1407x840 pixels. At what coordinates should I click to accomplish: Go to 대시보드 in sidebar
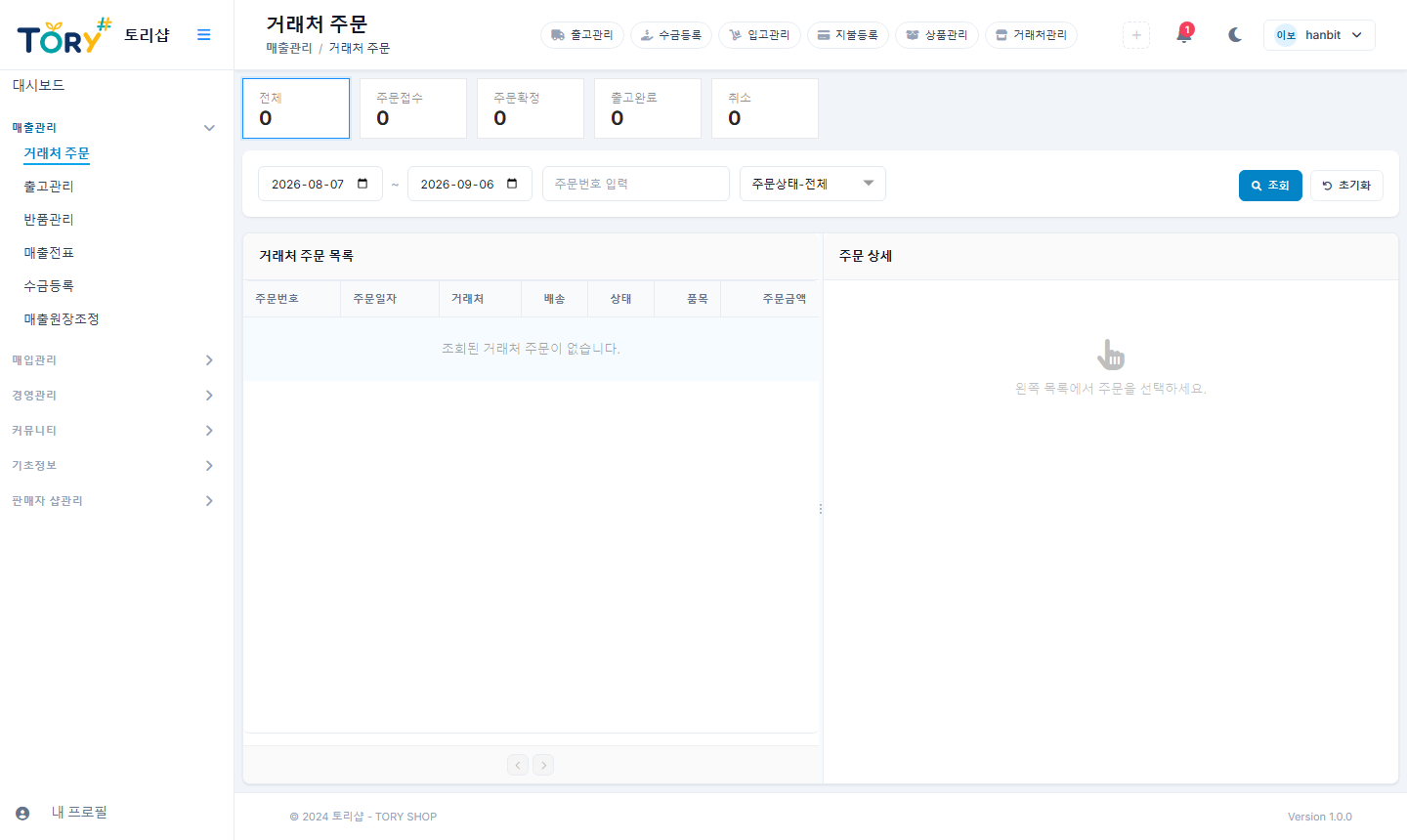[38, 85]
